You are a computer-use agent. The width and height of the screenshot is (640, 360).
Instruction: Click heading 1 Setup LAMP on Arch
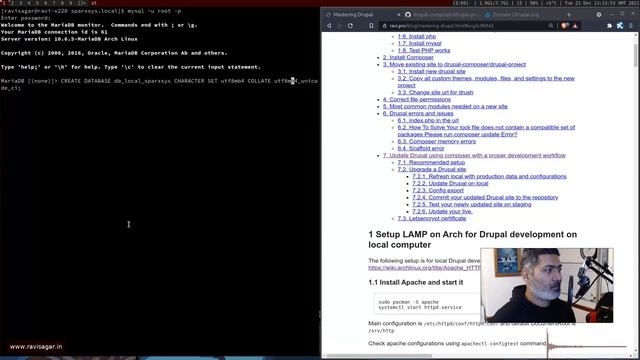pos(473,240)
